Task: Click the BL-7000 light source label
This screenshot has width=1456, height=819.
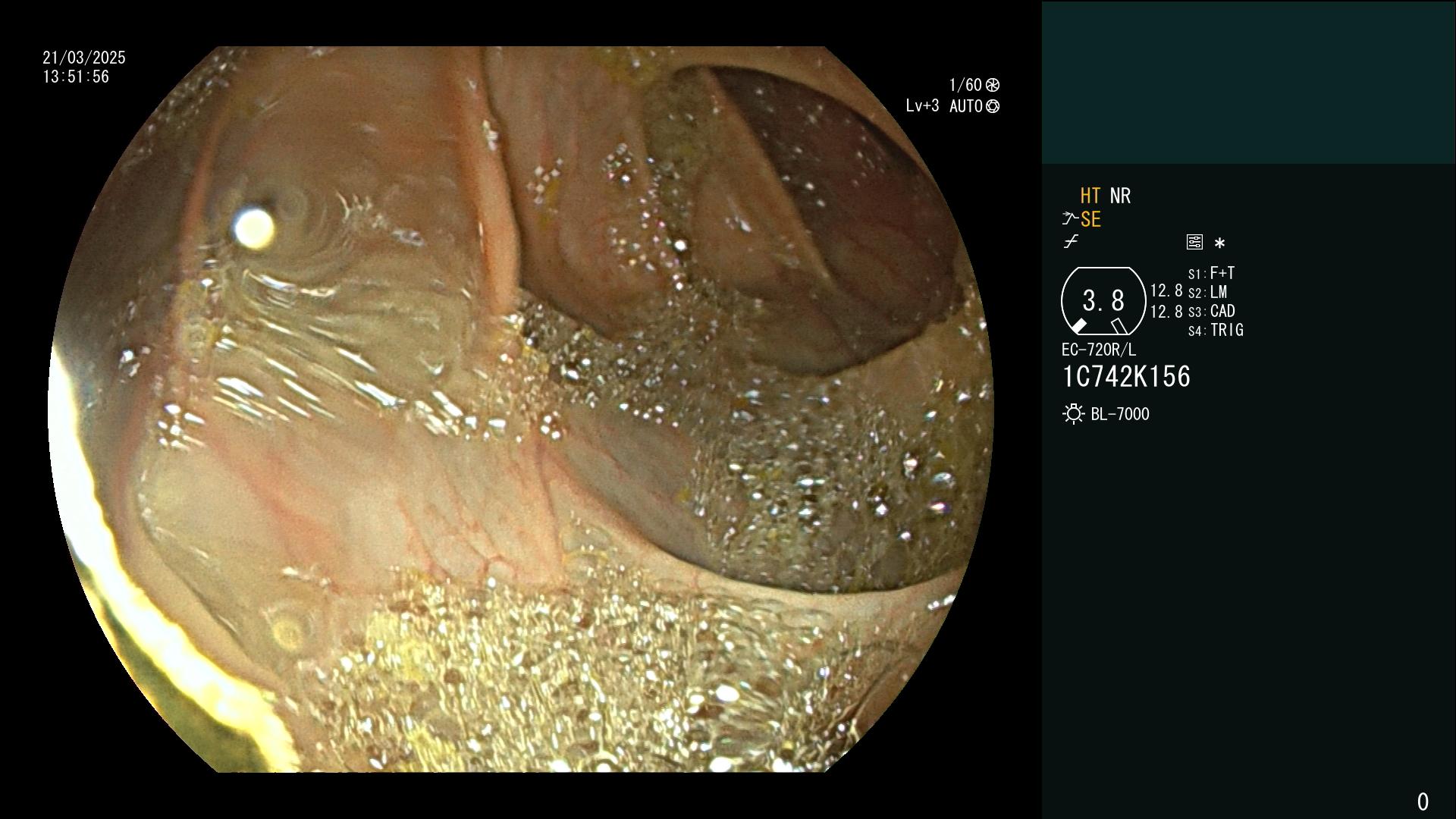Action: (x=1120, y=414)
